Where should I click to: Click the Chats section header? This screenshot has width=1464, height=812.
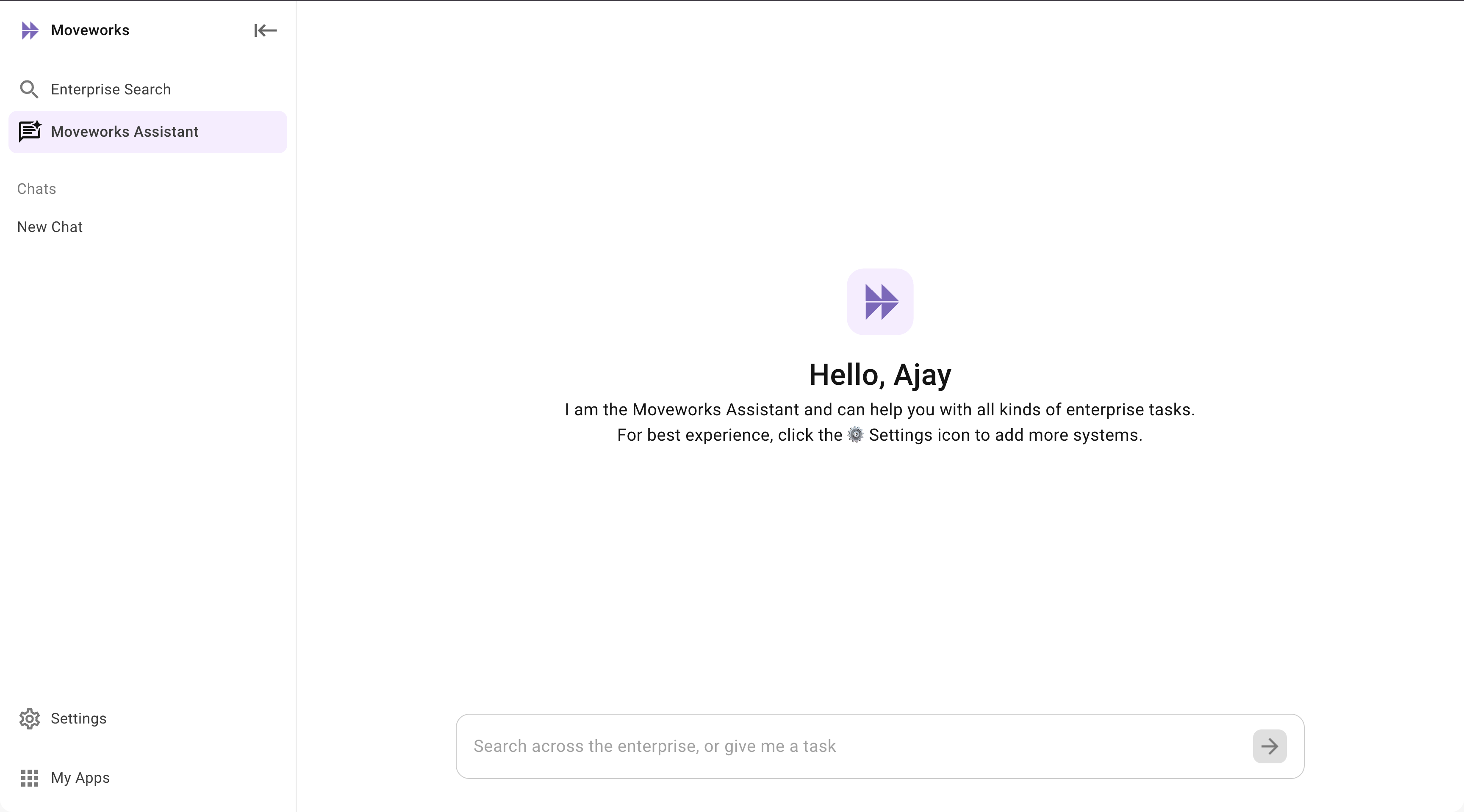36,188
